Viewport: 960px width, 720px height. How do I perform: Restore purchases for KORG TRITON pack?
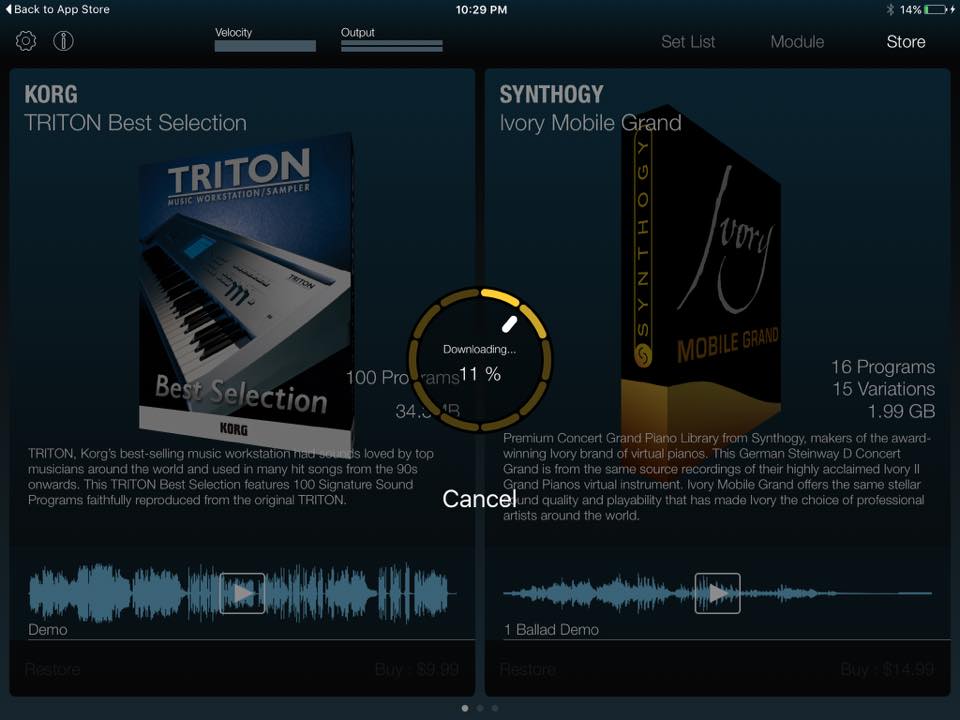click(x=51, y=670)
